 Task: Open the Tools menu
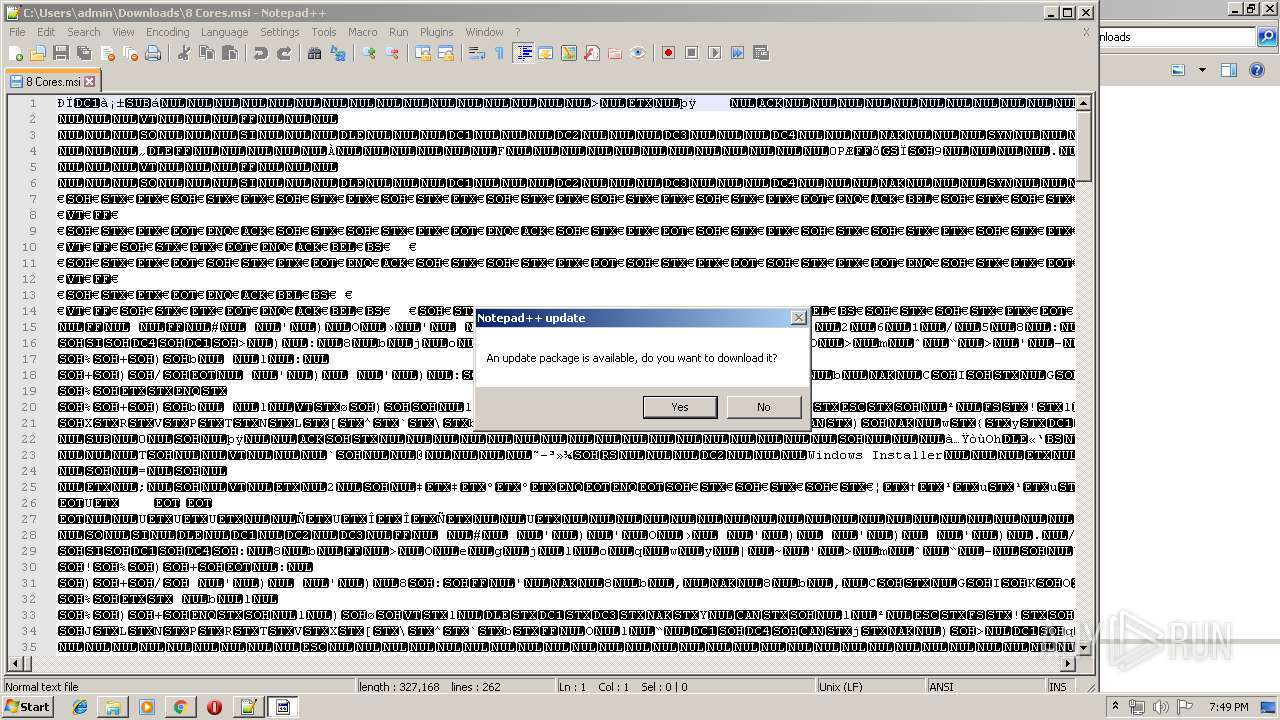click(x=324, y=32)
